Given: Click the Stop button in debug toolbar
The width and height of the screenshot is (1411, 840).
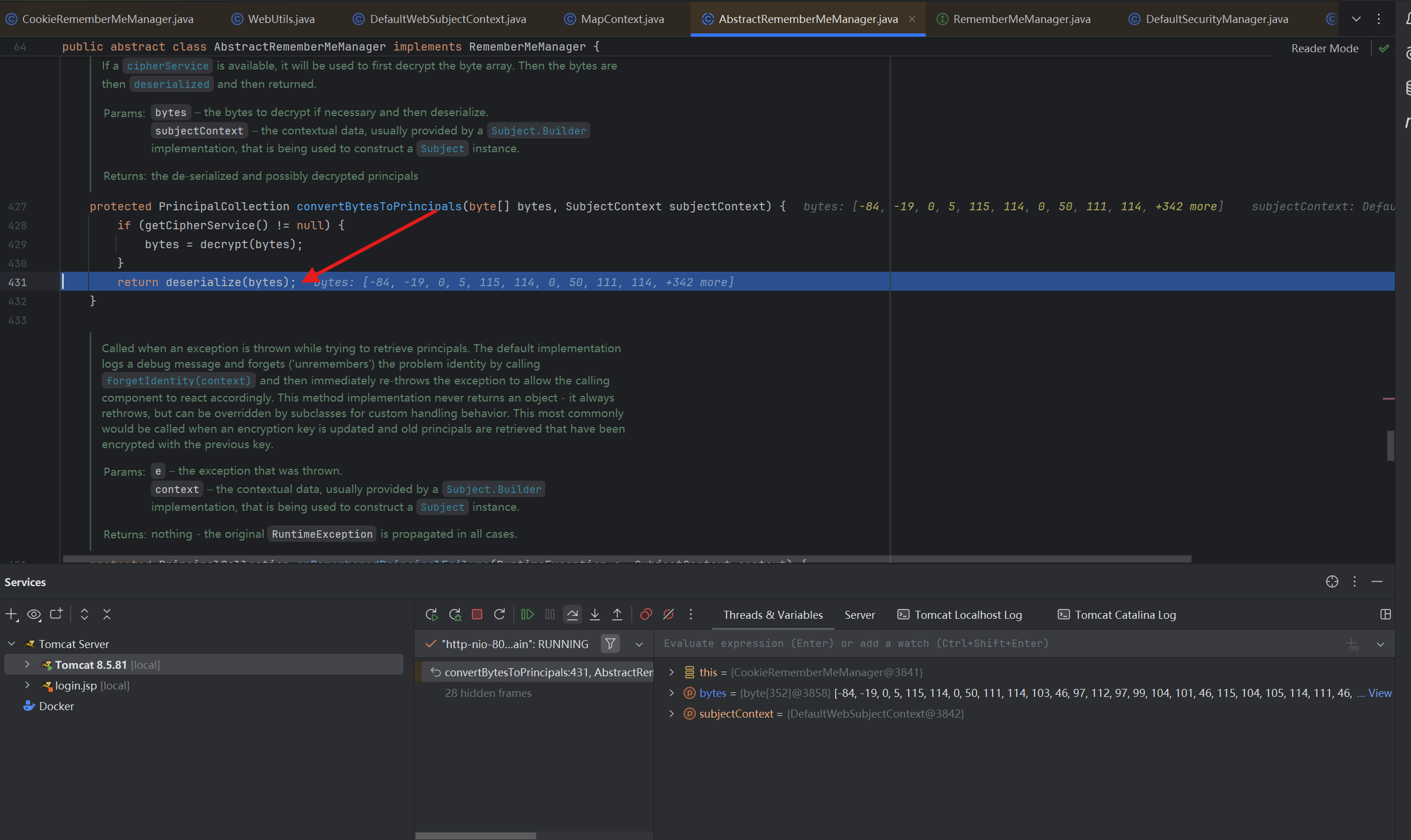Looking at the screenshot, I should tap(476, 614).
